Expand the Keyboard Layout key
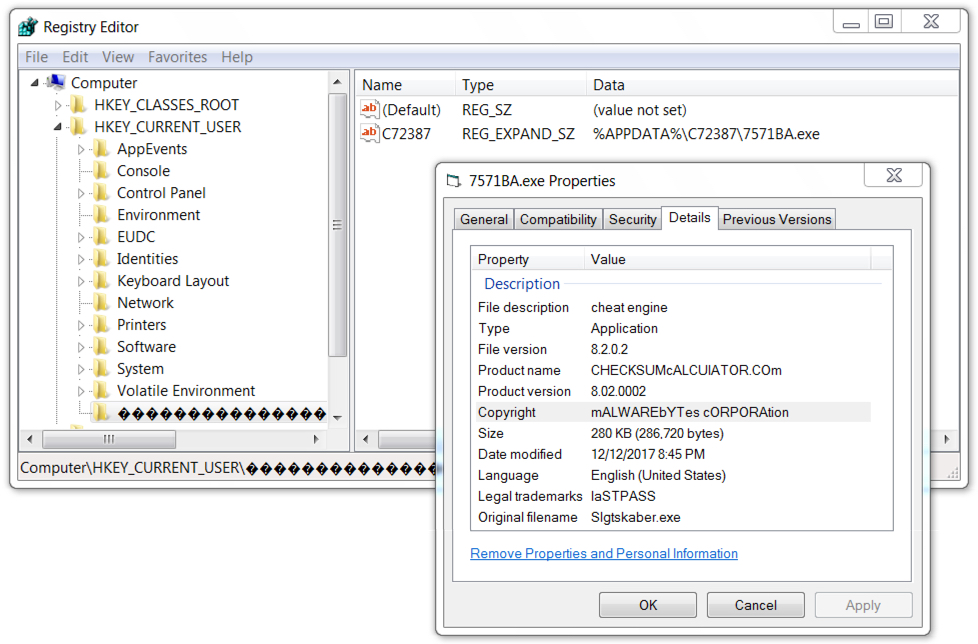Viewport: 978px width, 644px height. [81, 282]
